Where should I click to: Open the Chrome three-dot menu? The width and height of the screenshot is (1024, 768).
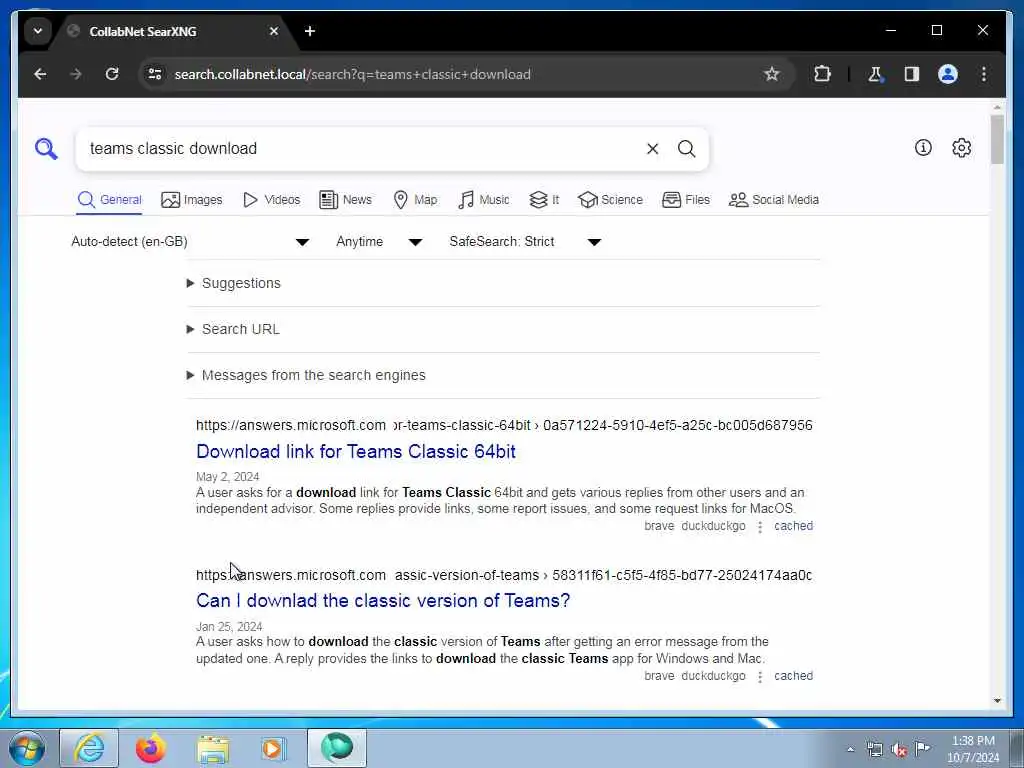[x=984, y=74]
